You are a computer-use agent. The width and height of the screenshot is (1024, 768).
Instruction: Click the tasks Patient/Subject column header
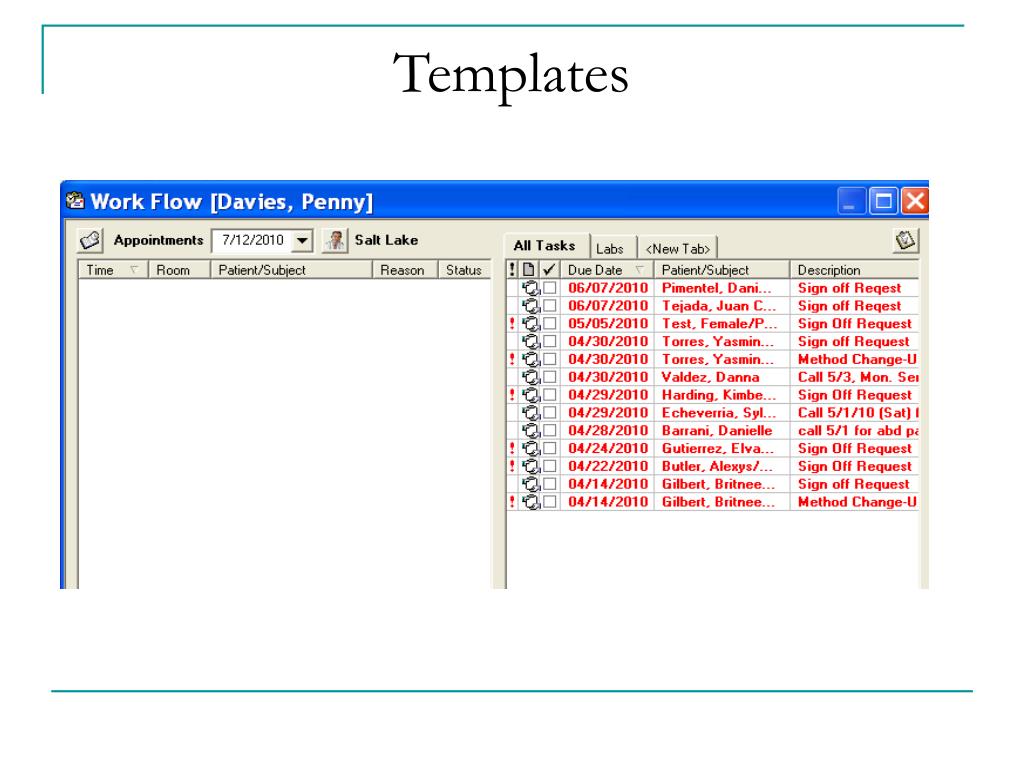(x=722, y=270)
